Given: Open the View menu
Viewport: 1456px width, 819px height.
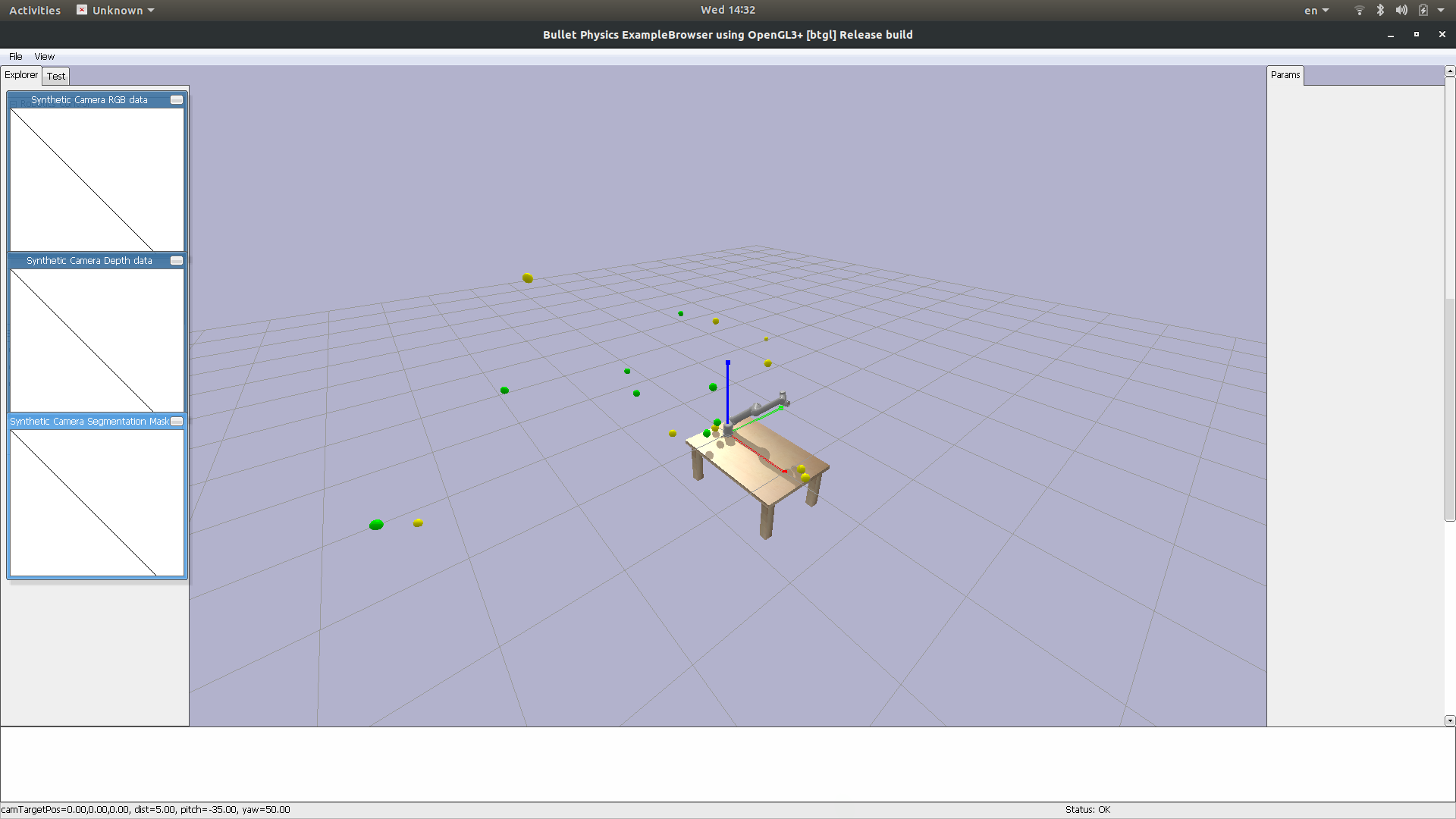Looking at the screenshot, I should [44, 56].
